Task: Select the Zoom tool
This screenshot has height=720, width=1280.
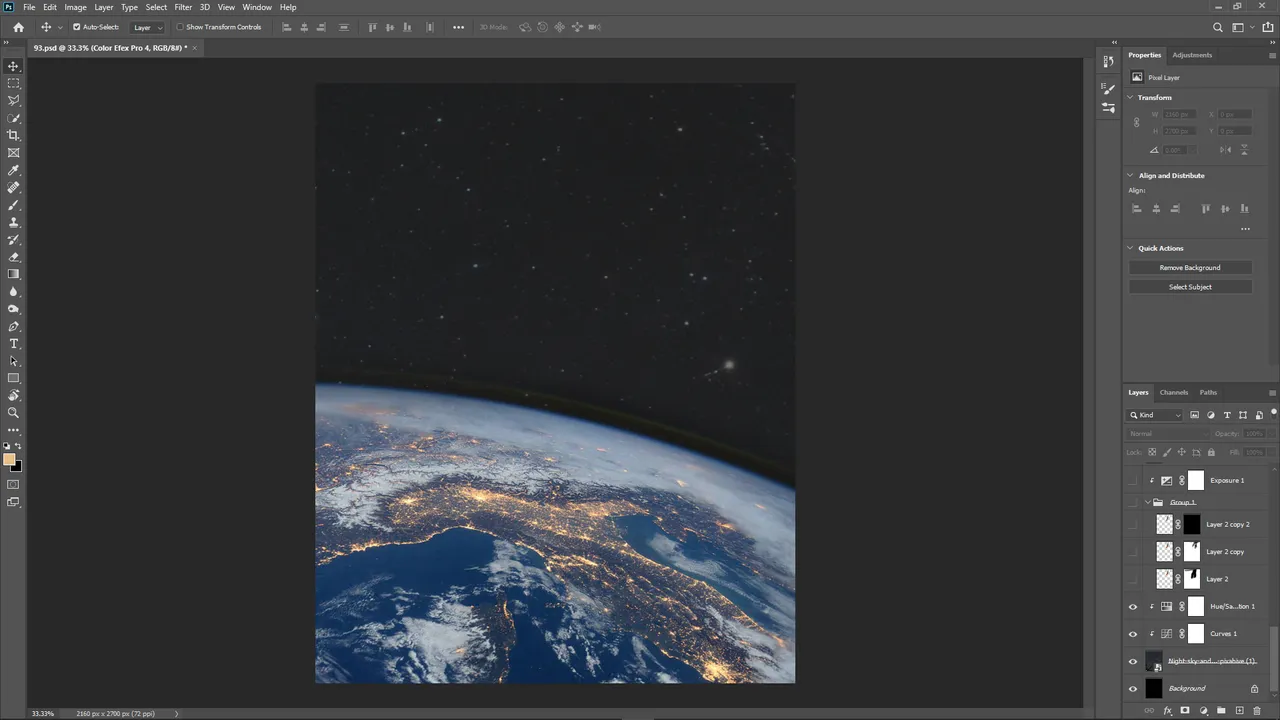Action: point(14,413)
